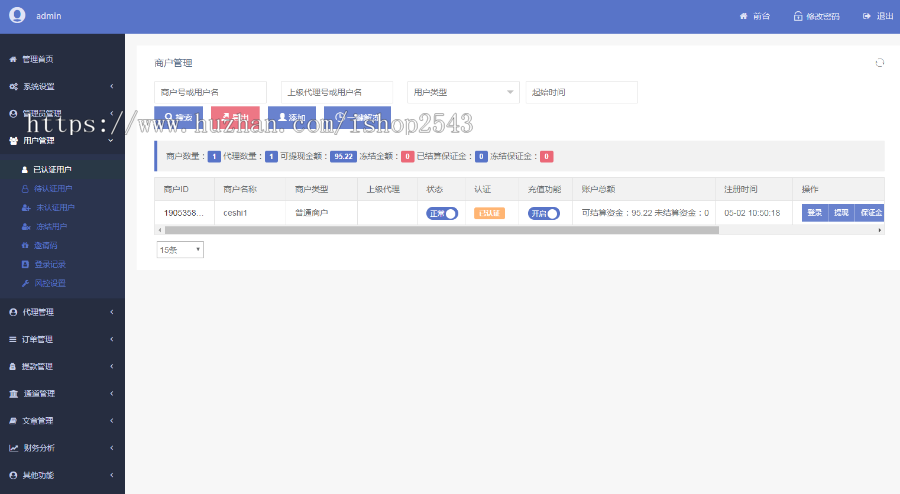
Task: Click the 冻结用户 remove-user icon
Action: [x=26, y=227]
